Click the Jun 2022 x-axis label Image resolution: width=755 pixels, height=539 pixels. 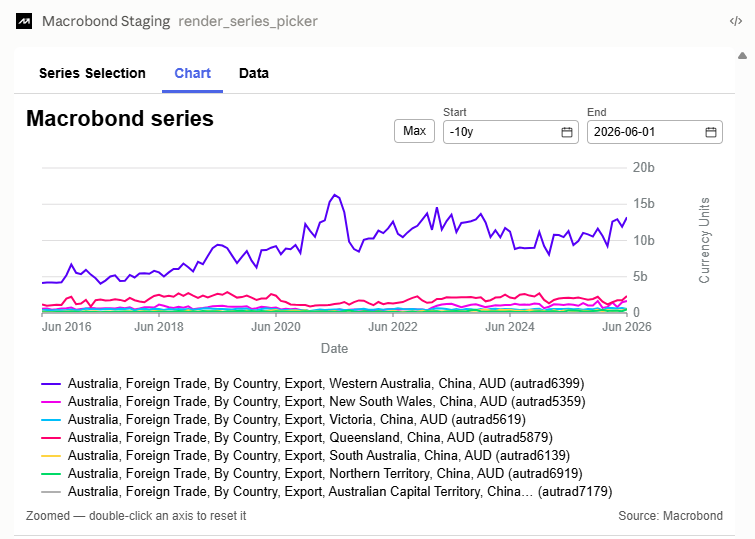(x=393, y=327)
